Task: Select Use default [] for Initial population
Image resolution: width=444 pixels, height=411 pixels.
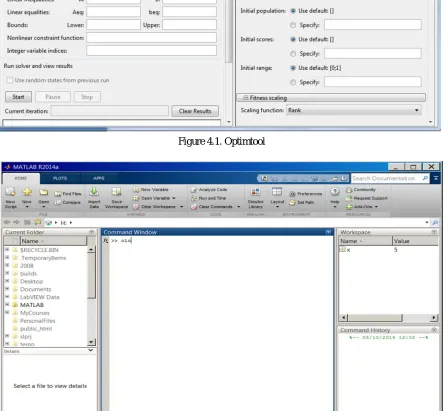Action: click(293, 11)
